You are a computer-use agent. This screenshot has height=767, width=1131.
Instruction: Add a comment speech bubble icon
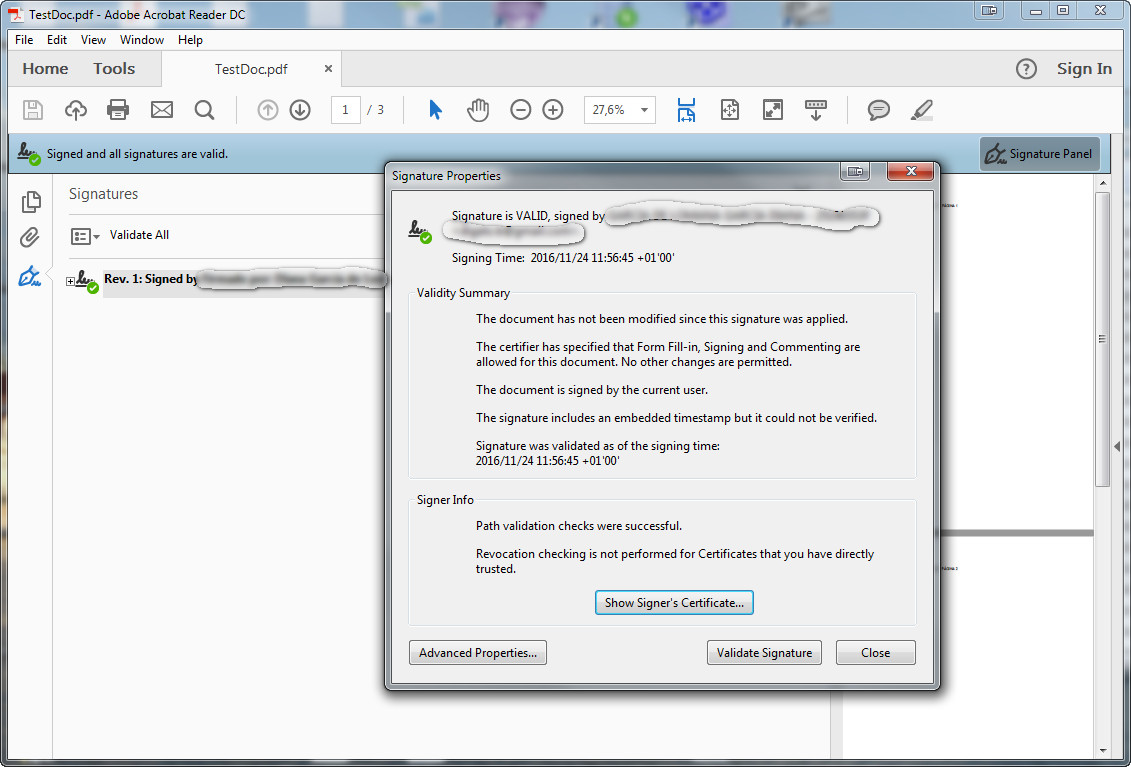(878, 110)
